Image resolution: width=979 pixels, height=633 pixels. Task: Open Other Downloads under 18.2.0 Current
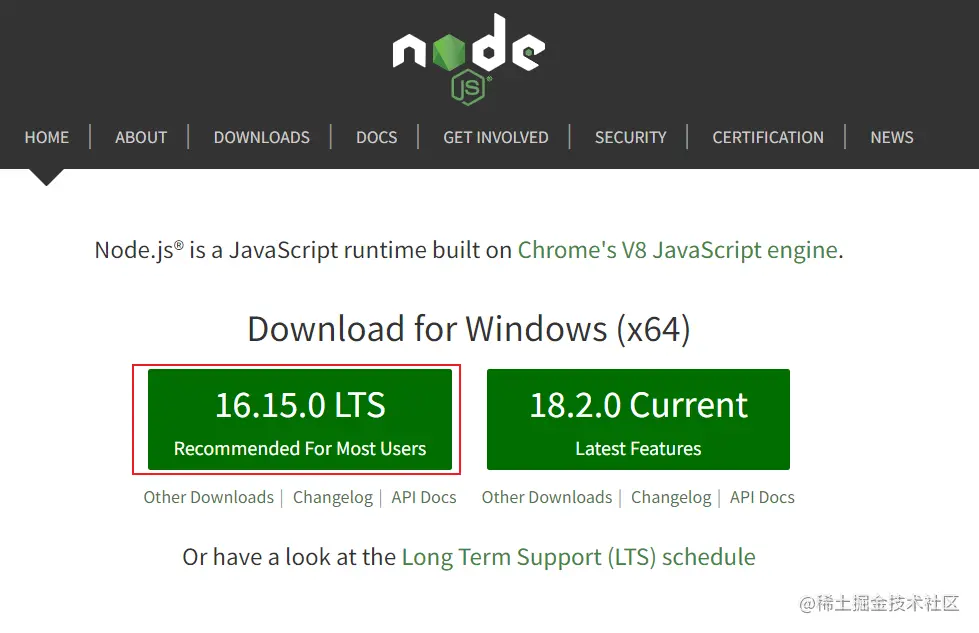(547, 498)
